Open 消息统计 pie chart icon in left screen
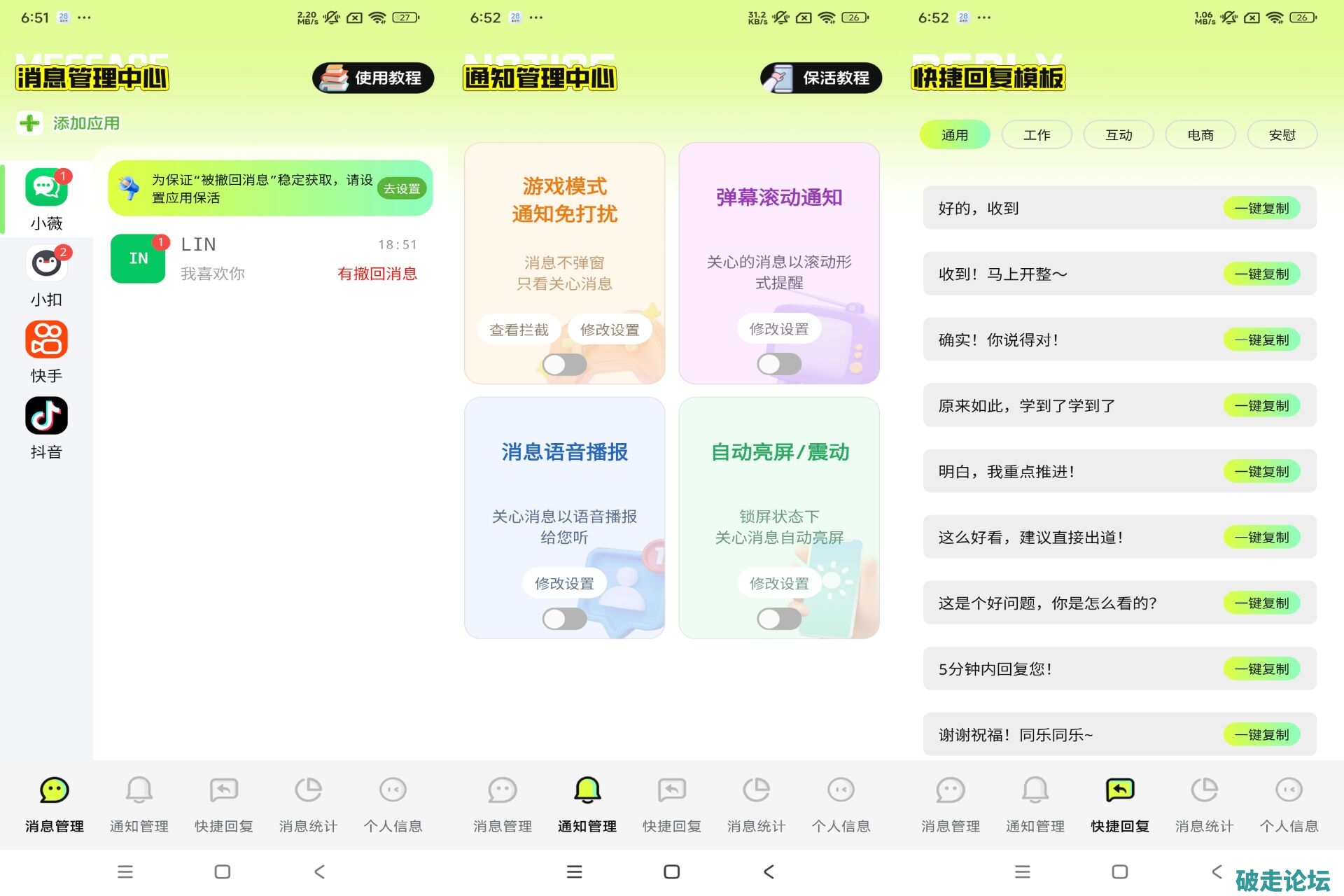The height and width of the screenshot is (896, 1344). click(x=308, y=790)
